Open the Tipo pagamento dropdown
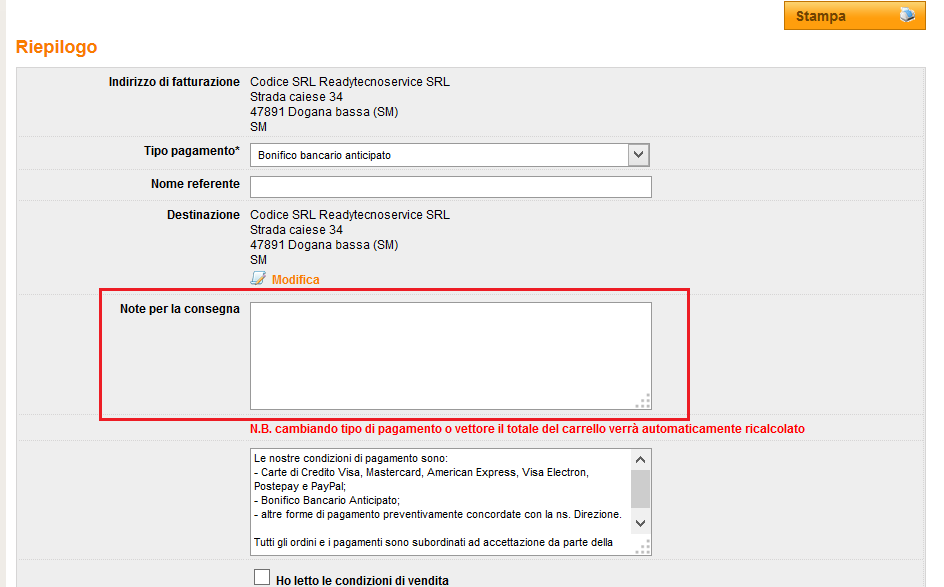 click(x=450, y=155)
